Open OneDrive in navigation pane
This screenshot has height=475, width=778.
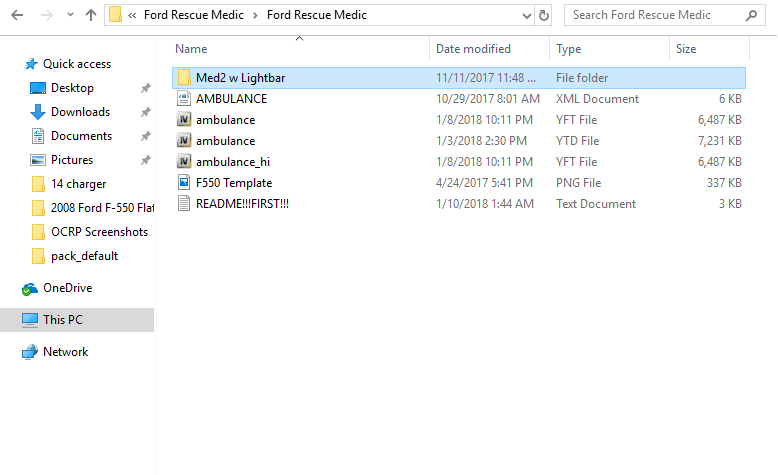click(x=67, y=288)
